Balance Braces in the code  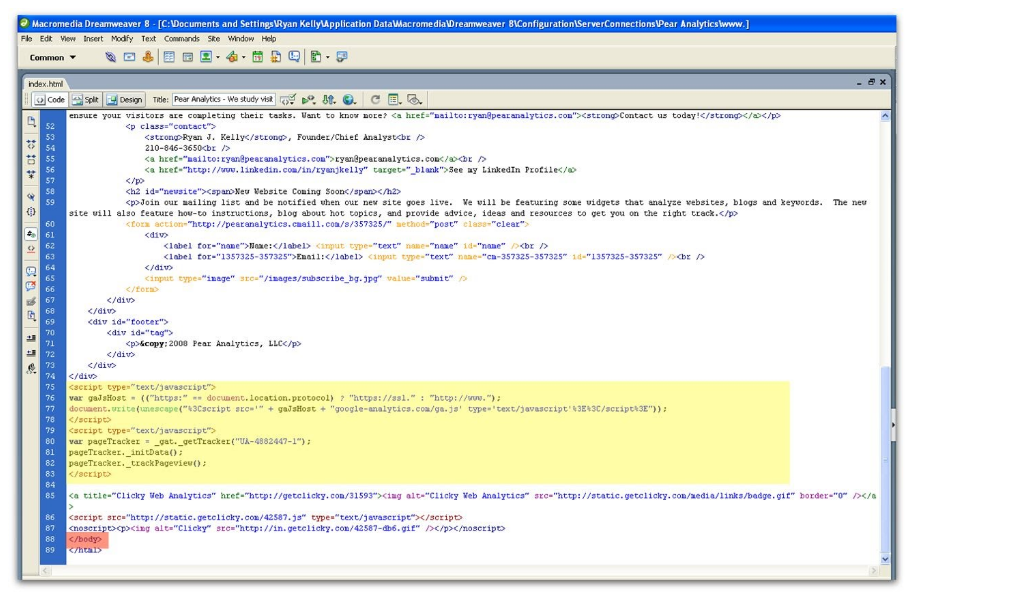(x=31, y=212)
